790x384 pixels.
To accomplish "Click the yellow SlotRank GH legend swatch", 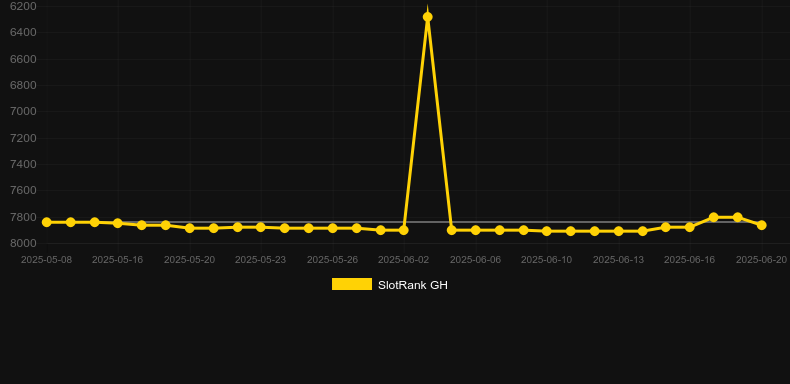I will [352, 284].
